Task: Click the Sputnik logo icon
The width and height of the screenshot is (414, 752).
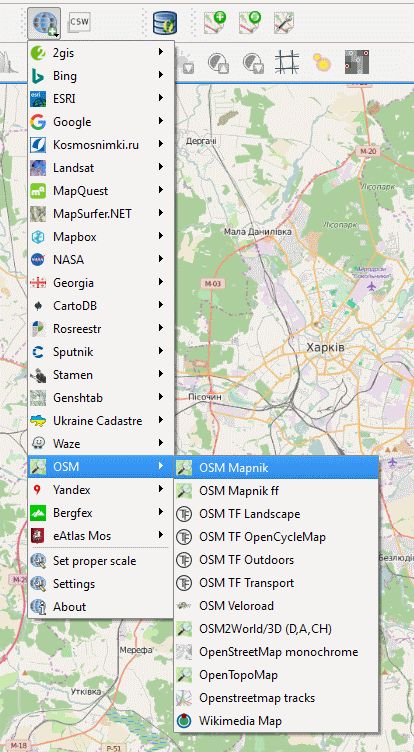Action: (x=38, y=352)
